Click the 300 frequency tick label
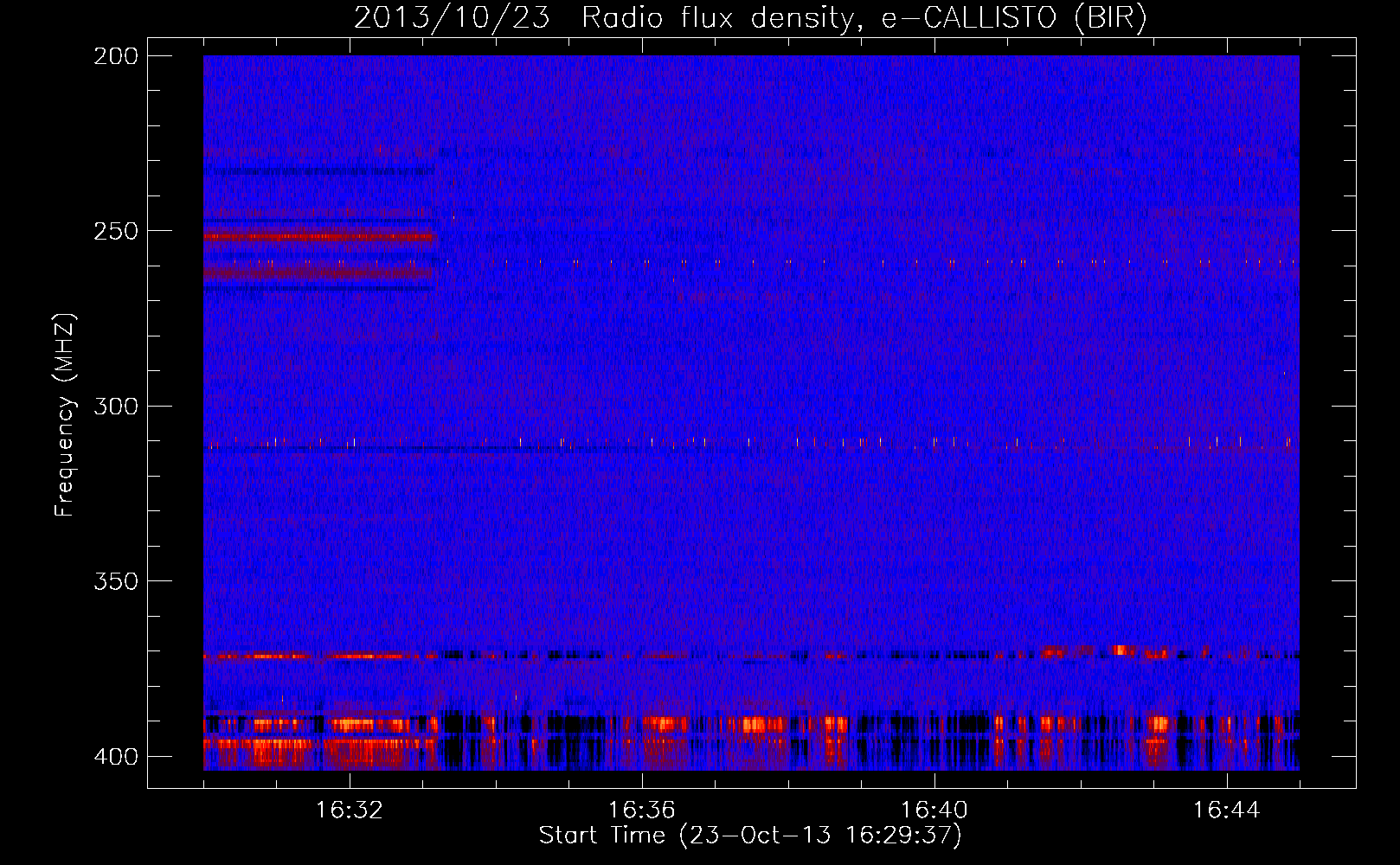The width and height of the screenshot is (1400, 865). point(115,406)
